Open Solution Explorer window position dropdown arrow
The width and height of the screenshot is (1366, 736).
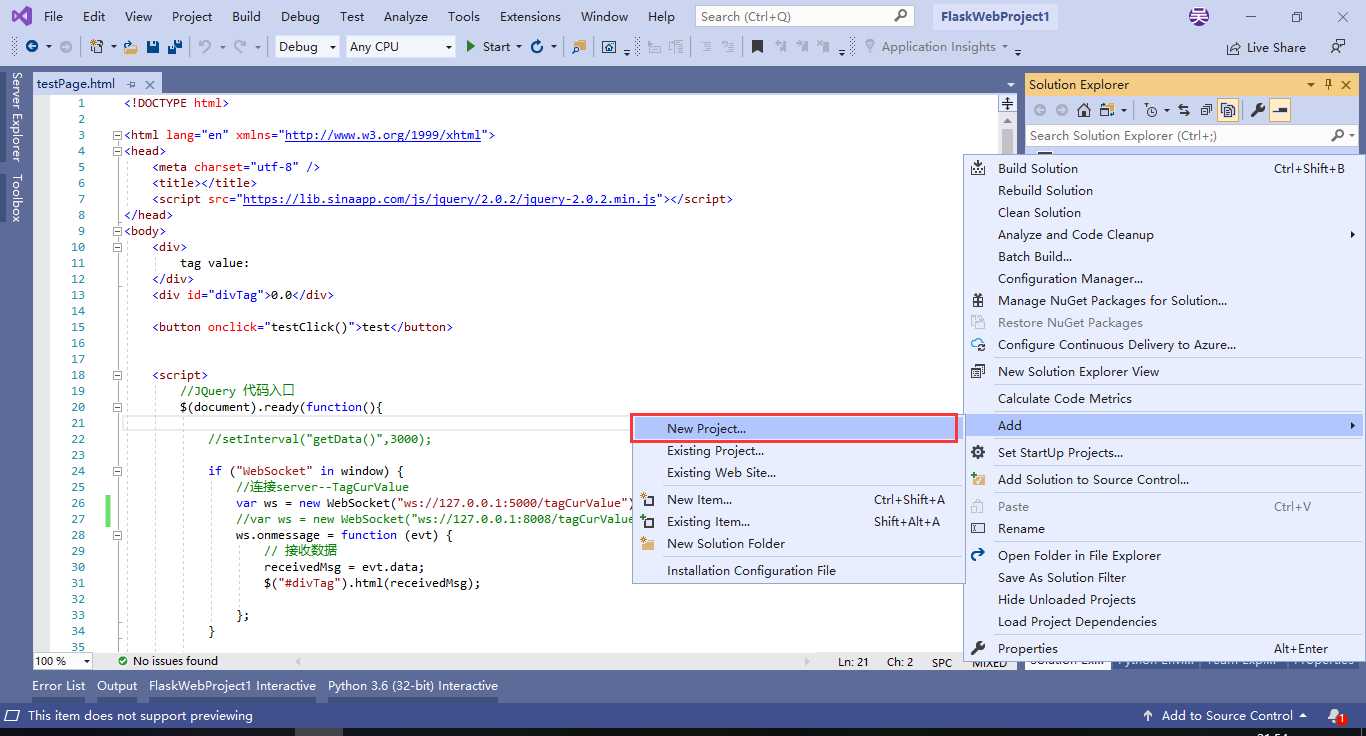1311,85
